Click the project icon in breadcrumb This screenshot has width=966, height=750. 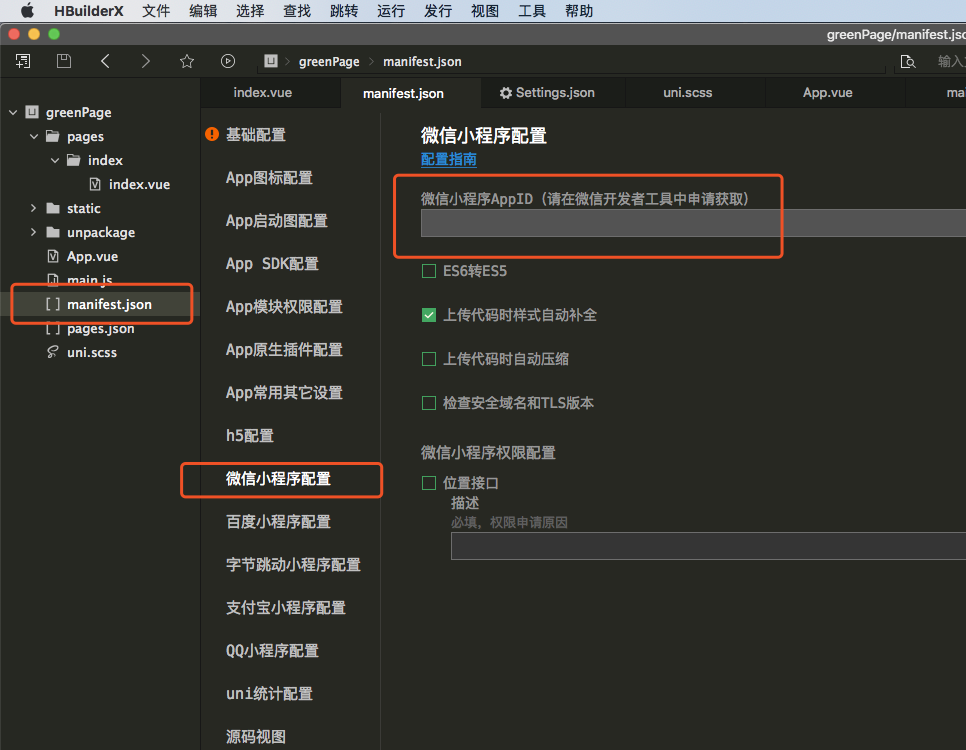click(x=270, y=61)
